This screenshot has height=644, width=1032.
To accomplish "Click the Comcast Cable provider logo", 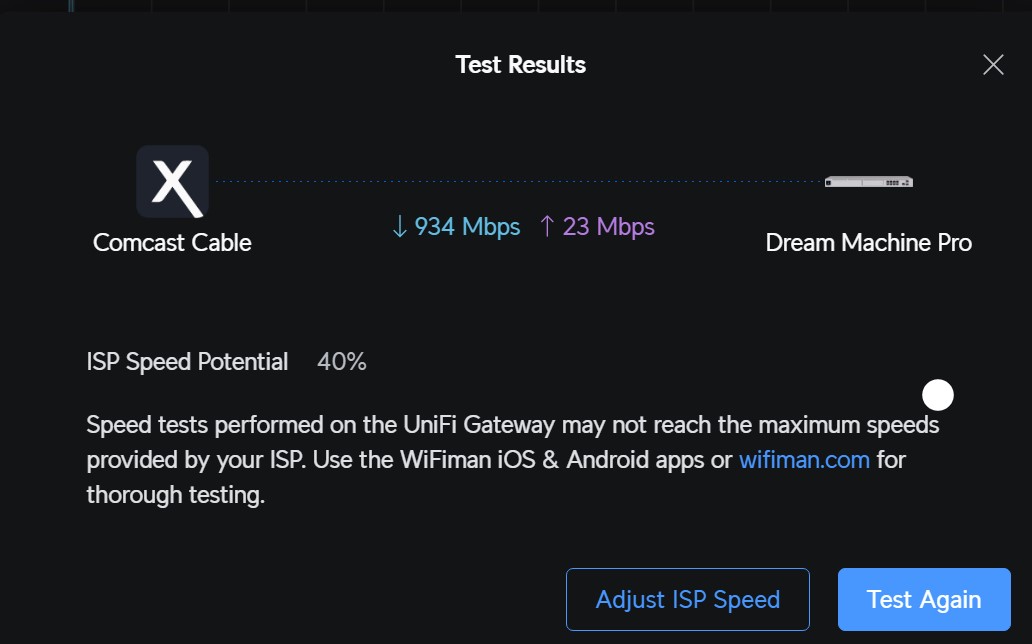I will [x=172, y=181].
